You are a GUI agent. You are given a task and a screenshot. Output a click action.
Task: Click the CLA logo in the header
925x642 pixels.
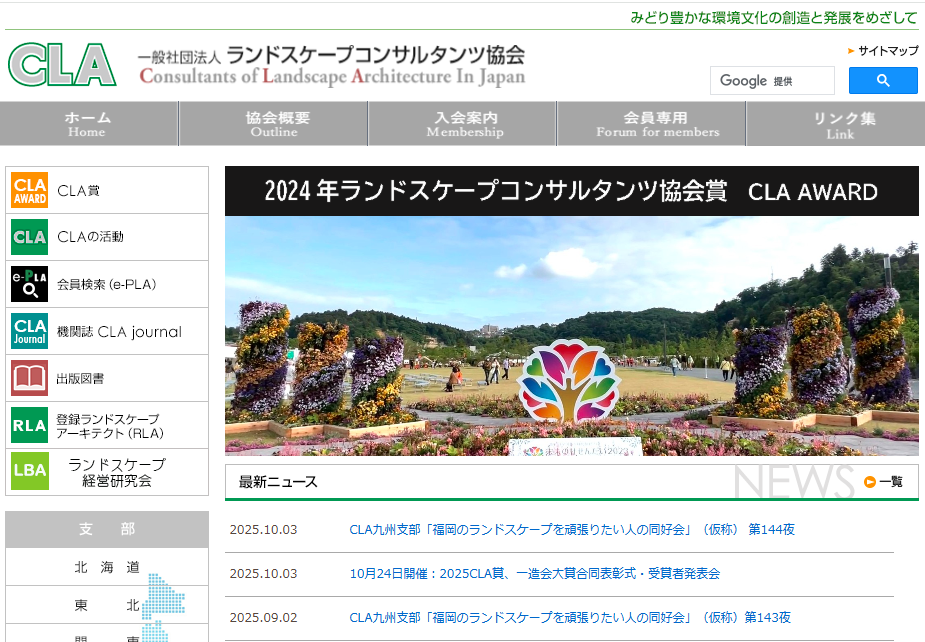63,65
